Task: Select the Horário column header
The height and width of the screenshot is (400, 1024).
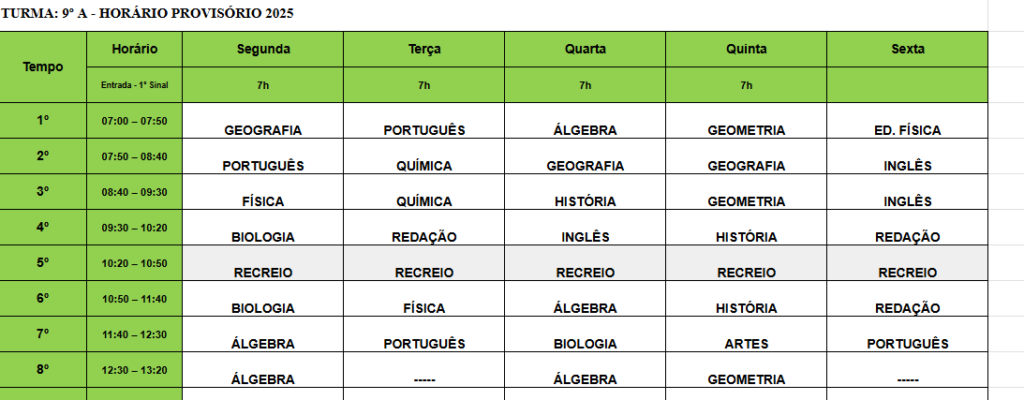Action: click(x=135, y=50)
